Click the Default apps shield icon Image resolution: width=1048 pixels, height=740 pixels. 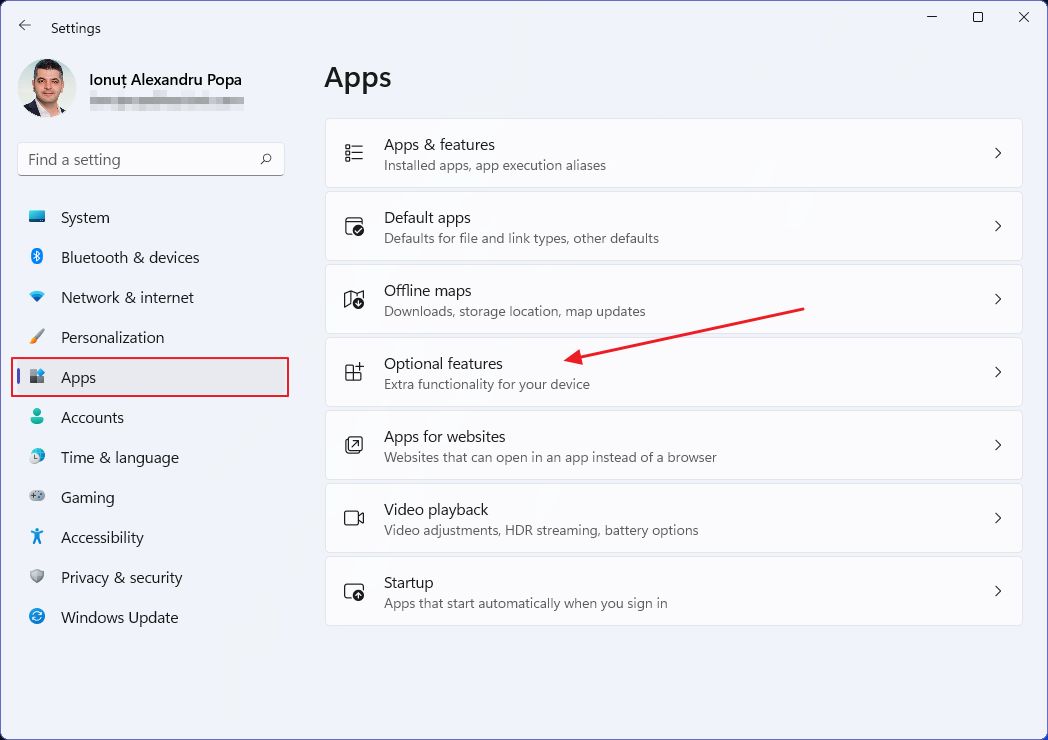point(353,225)
